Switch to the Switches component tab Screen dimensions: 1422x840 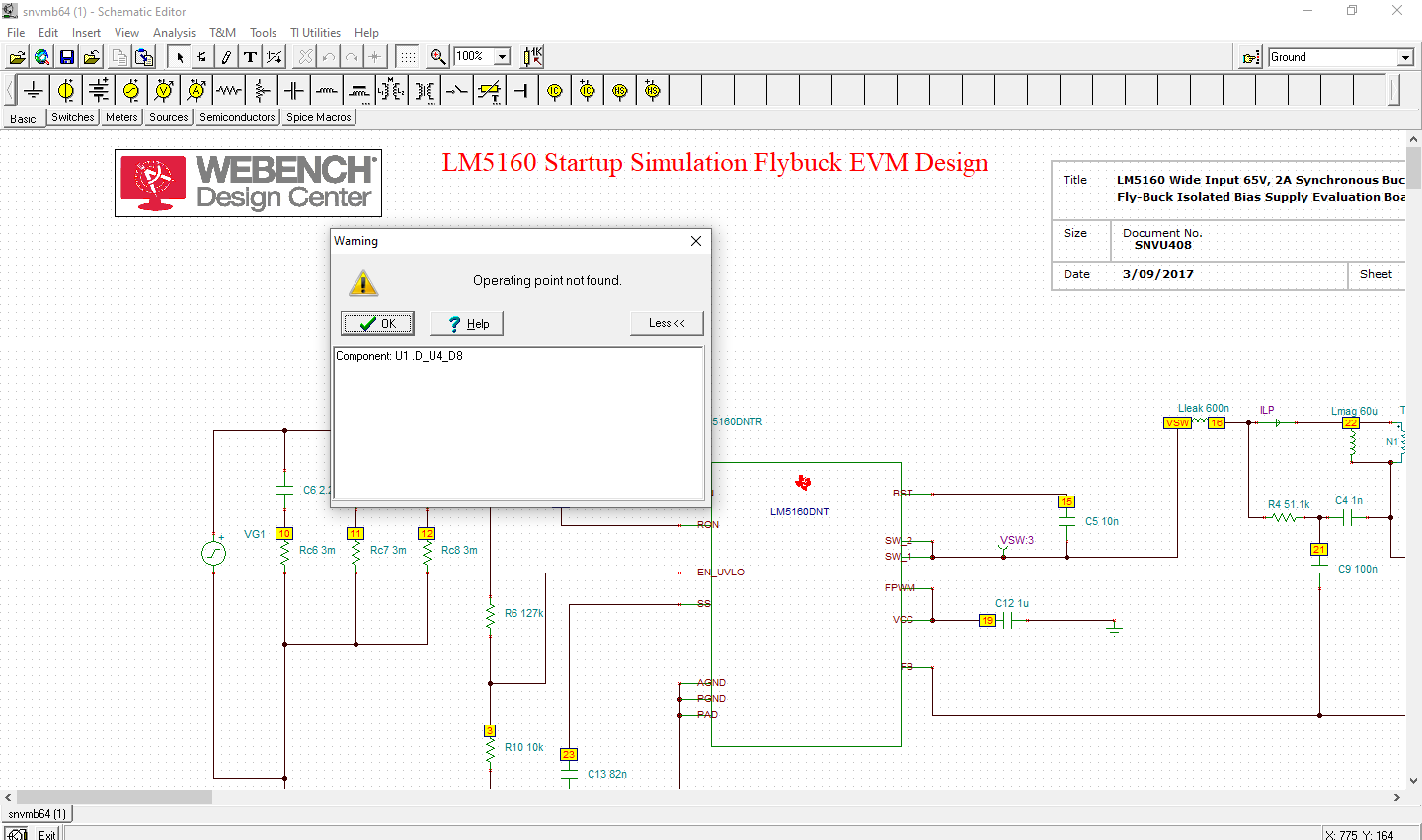pyautogui.click(x=73, y=117)
